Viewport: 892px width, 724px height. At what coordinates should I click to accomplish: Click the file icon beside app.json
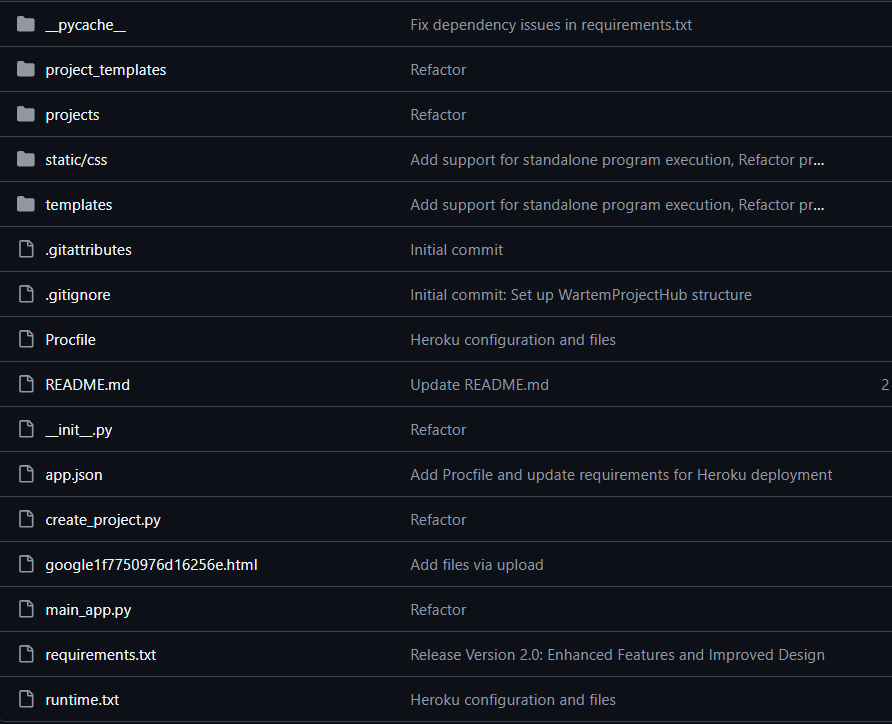26,474
